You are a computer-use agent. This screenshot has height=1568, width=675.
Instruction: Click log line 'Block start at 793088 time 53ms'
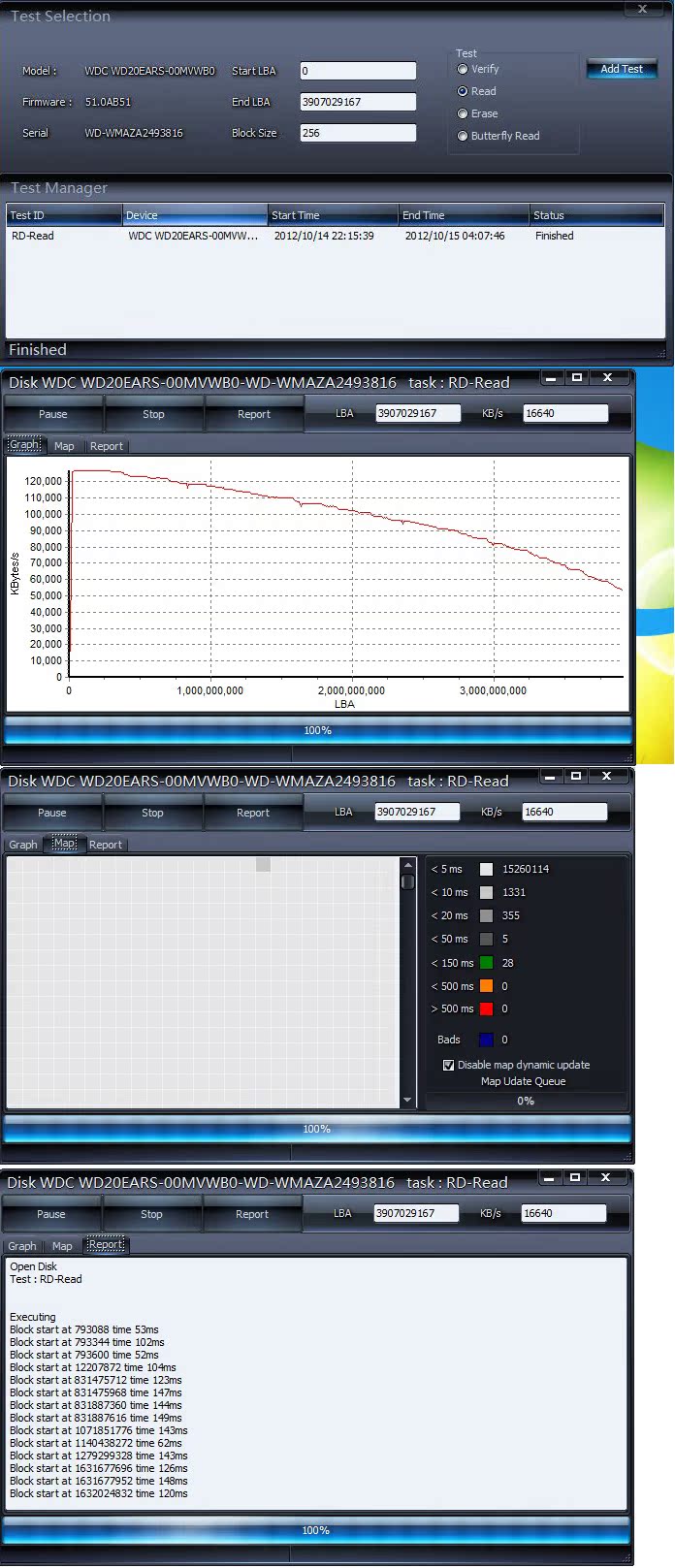84,1329
